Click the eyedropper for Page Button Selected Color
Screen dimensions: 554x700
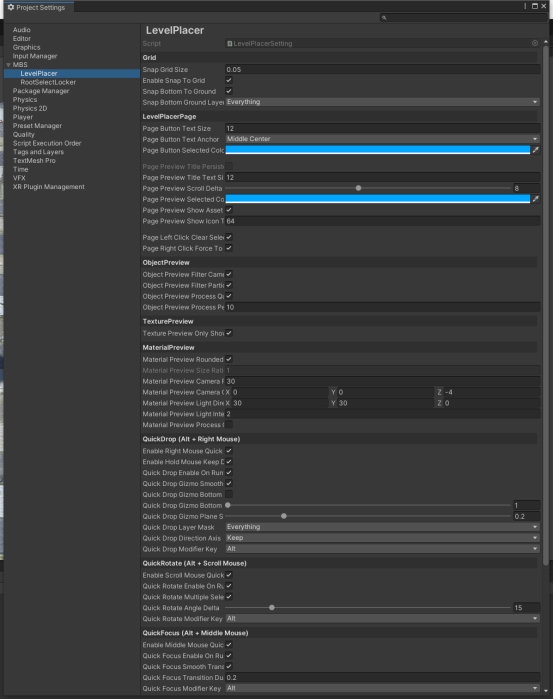[x=536, y=150]
